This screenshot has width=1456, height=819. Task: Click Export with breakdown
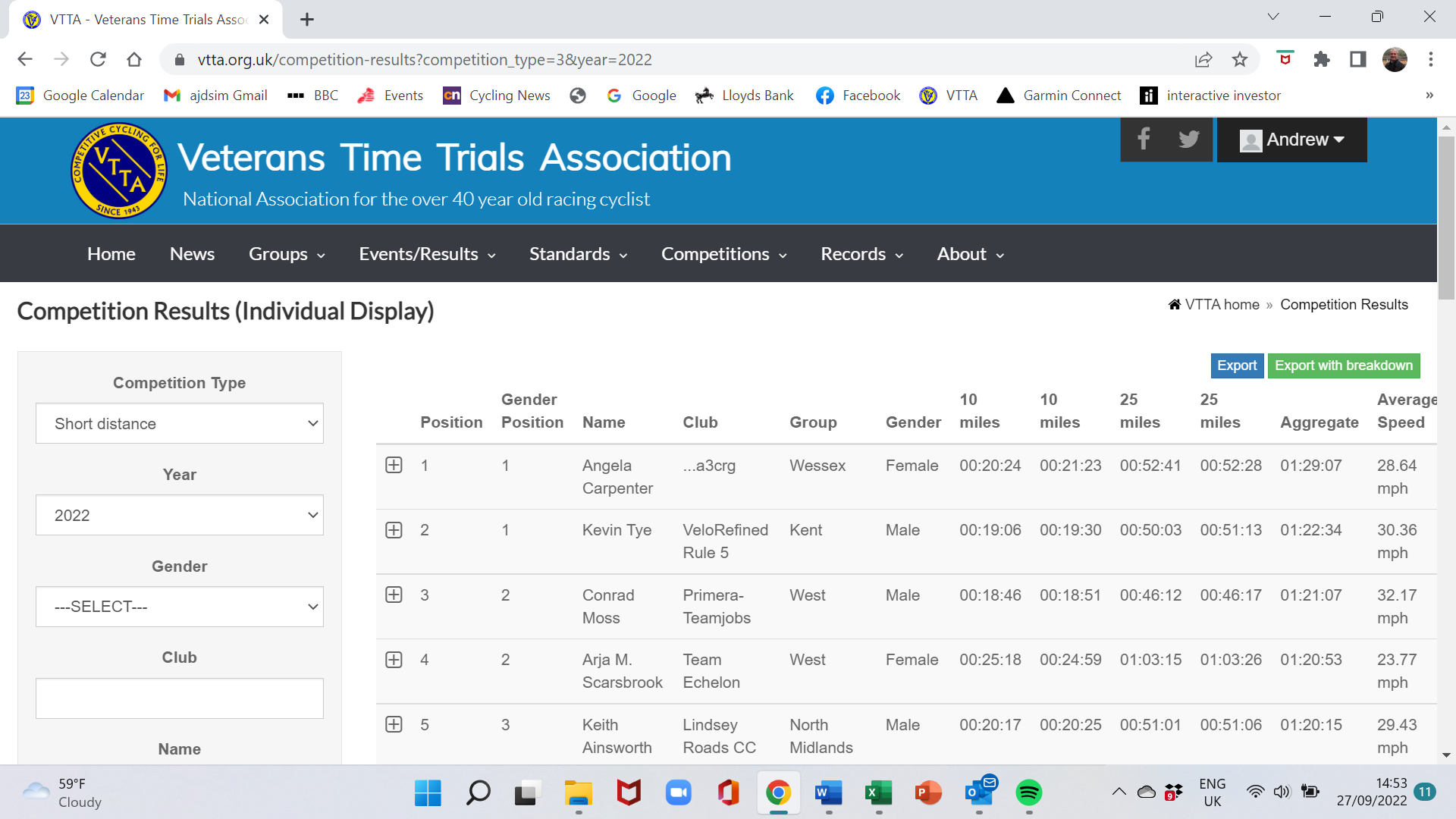[1343, 366]
